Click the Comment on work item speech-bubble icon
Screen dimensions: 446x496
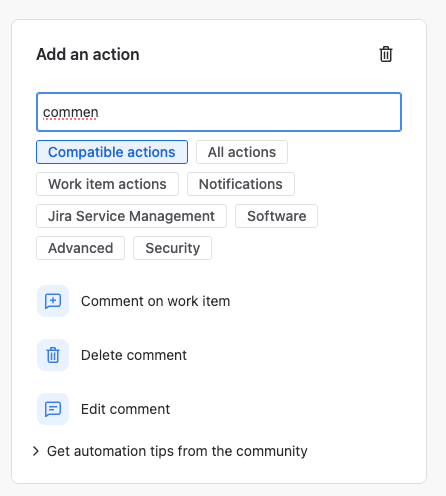tap(53, 301)
